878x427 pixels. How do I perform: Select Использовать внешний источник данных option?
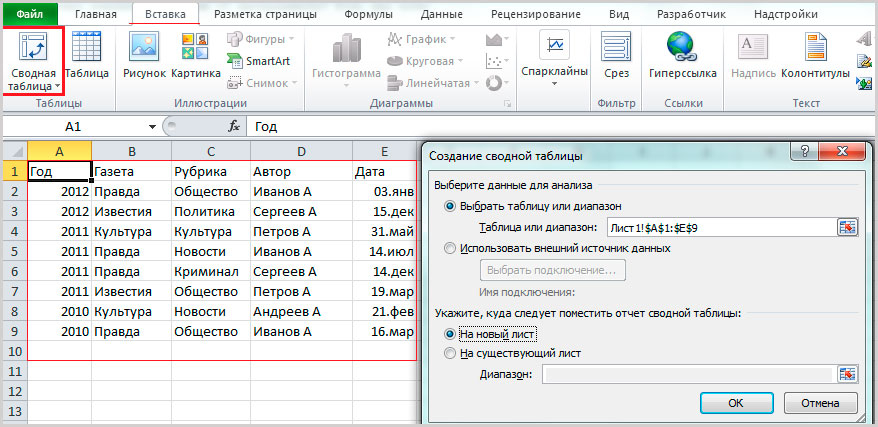click(x=450, y=248)
